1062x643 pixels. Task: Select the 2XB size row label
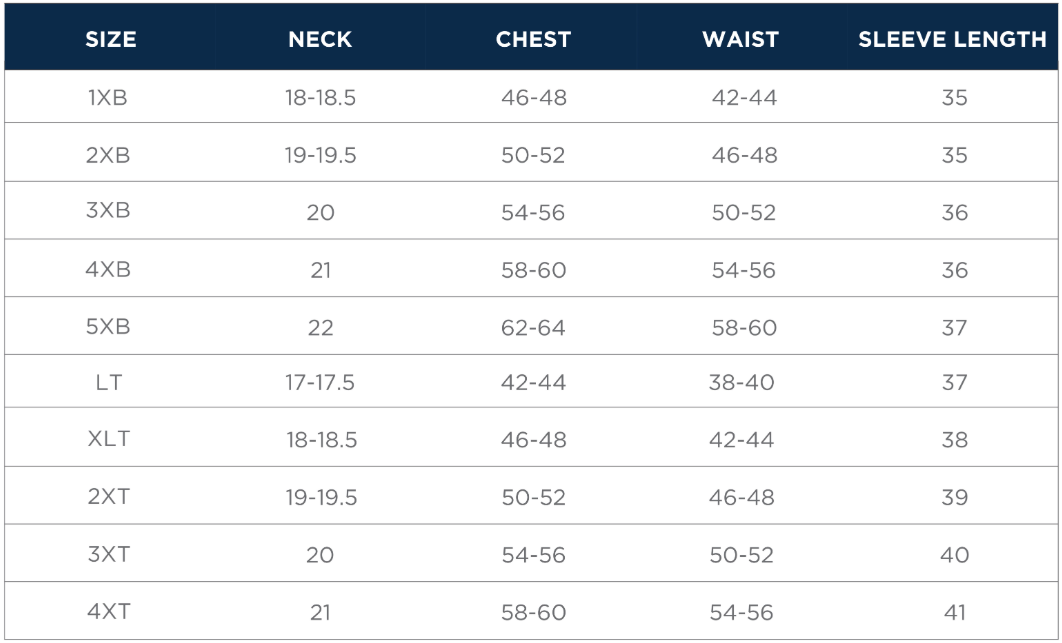108,155
